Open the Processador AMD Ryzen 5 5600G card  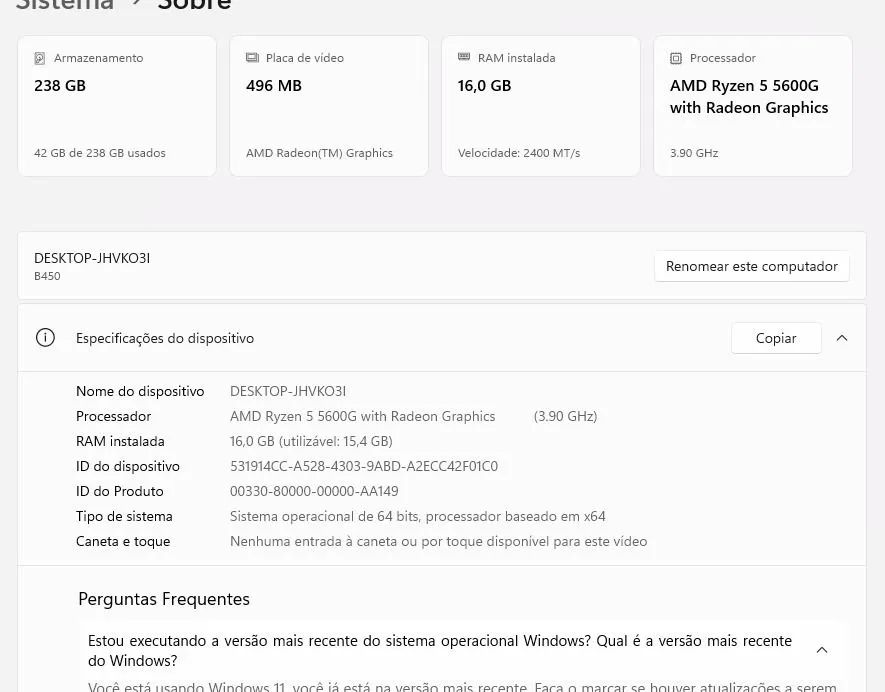pos(753,106)
